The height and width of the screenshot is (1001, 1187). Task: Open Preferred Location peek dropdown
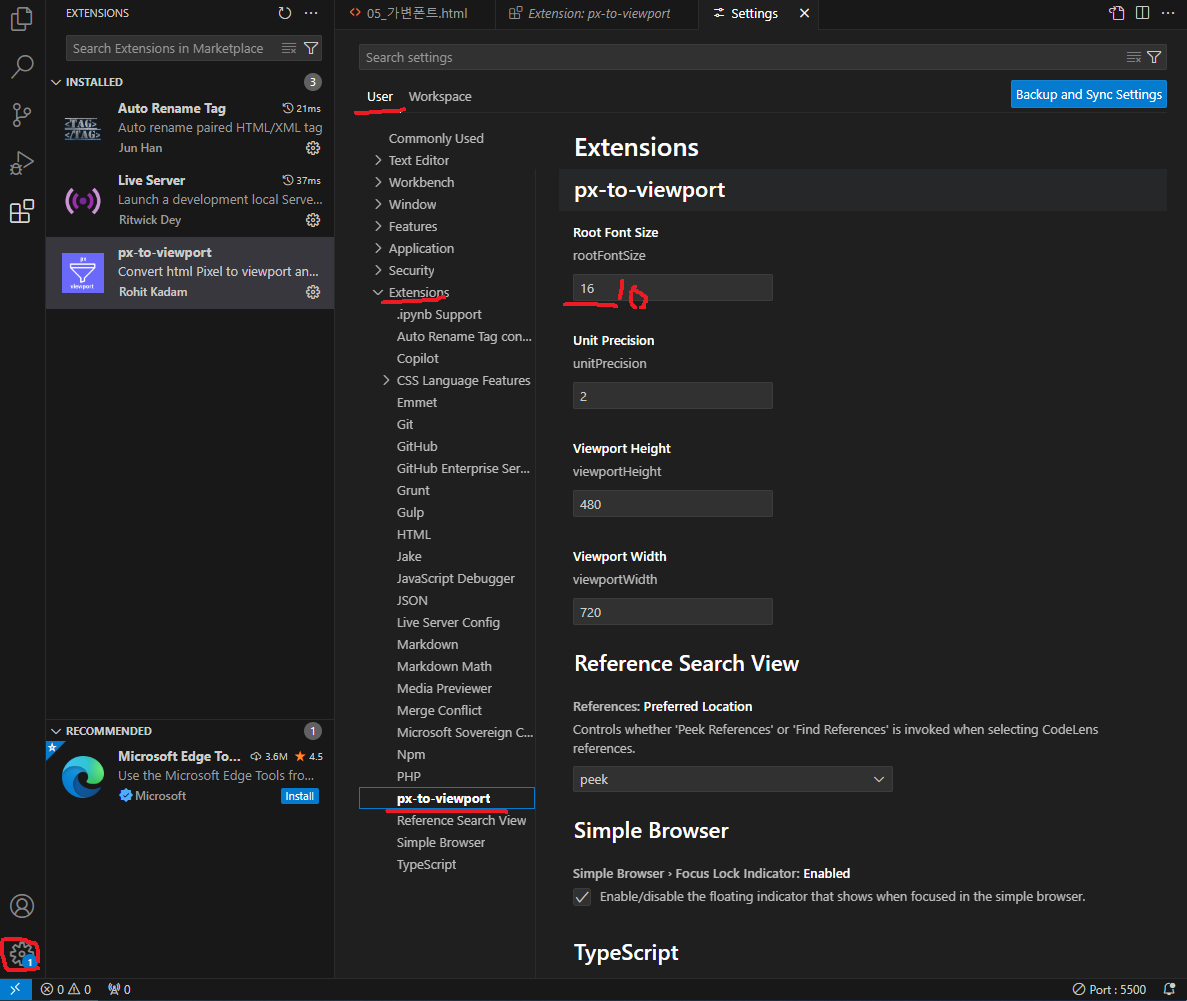(732, 779)
